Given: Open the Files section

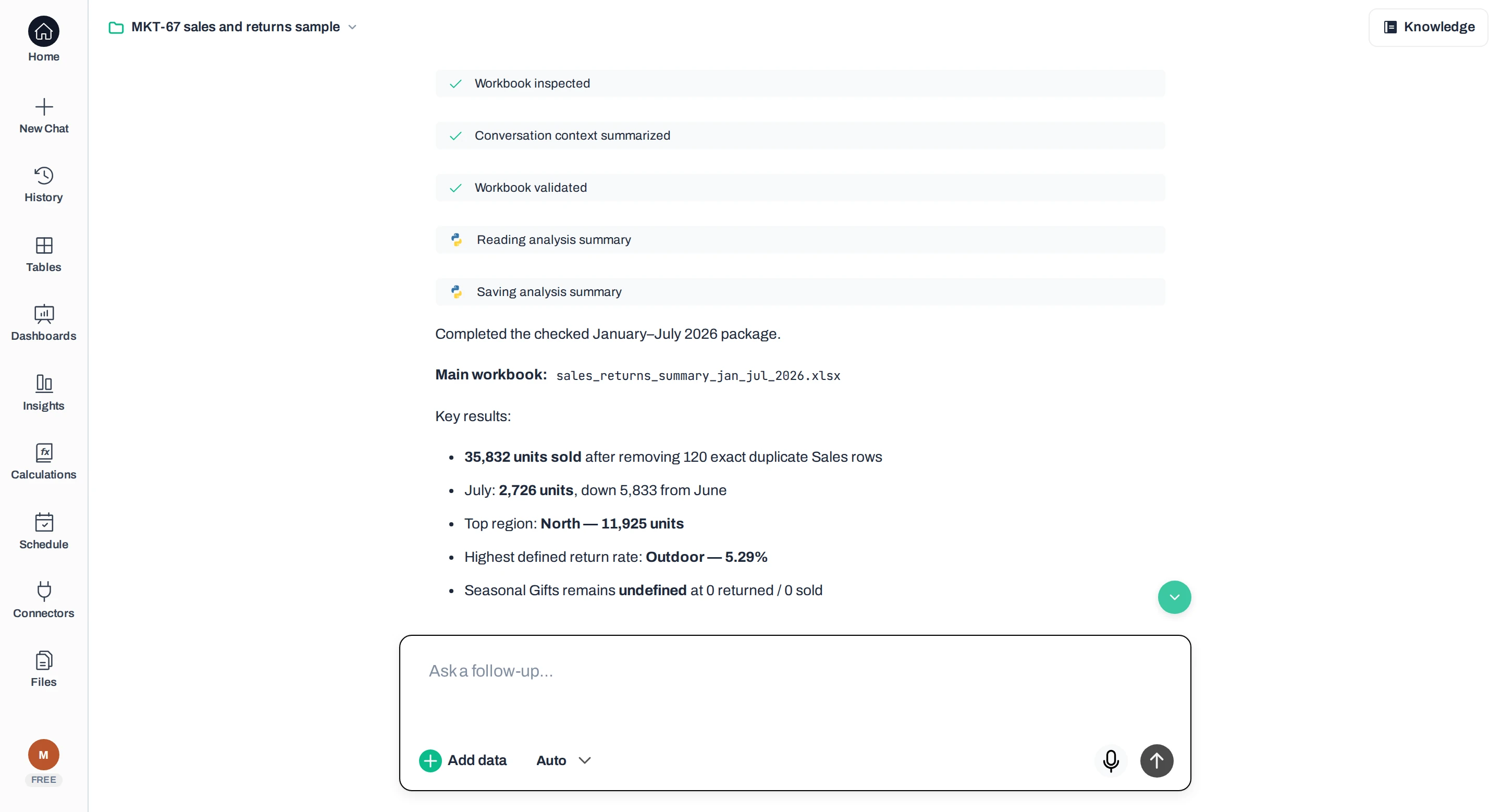Looking at the screenshot, I should (x=44, y=669).
